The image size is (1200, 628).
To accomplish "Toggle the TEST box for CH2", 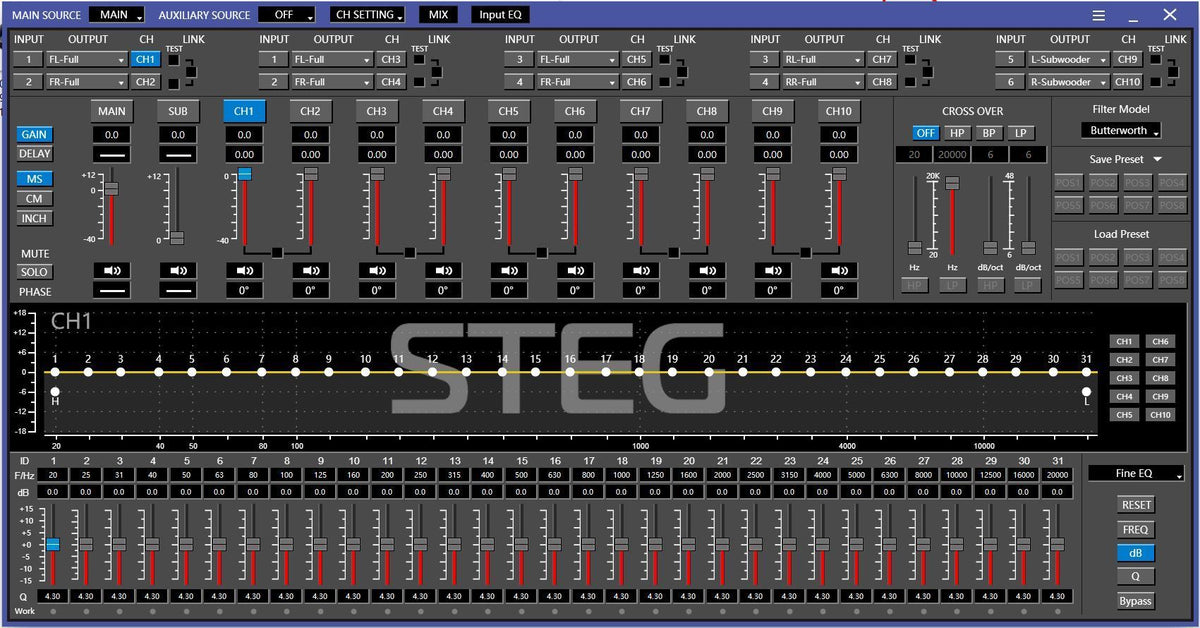I will [x=173, y=82].
